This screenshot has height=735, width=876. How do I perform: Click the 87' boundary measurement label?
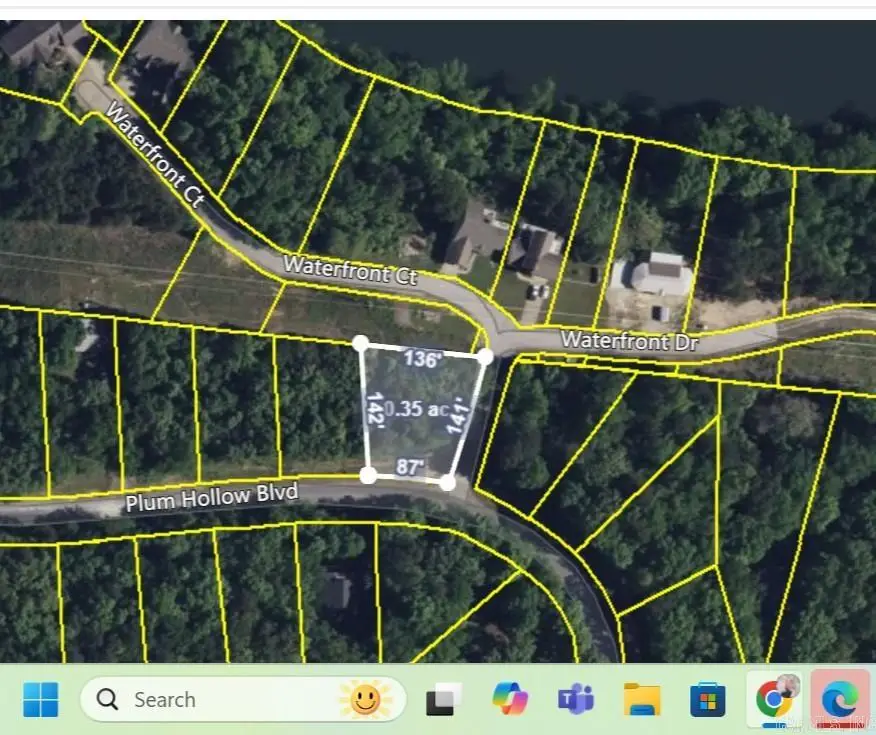pyautogui.click(x=410, y=466)
